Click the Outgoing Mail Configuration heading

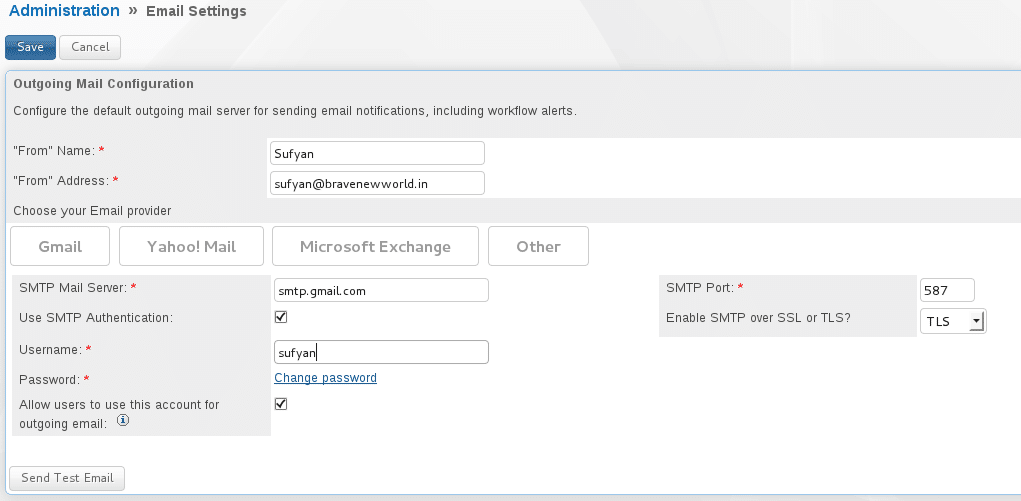coord(103,84)
